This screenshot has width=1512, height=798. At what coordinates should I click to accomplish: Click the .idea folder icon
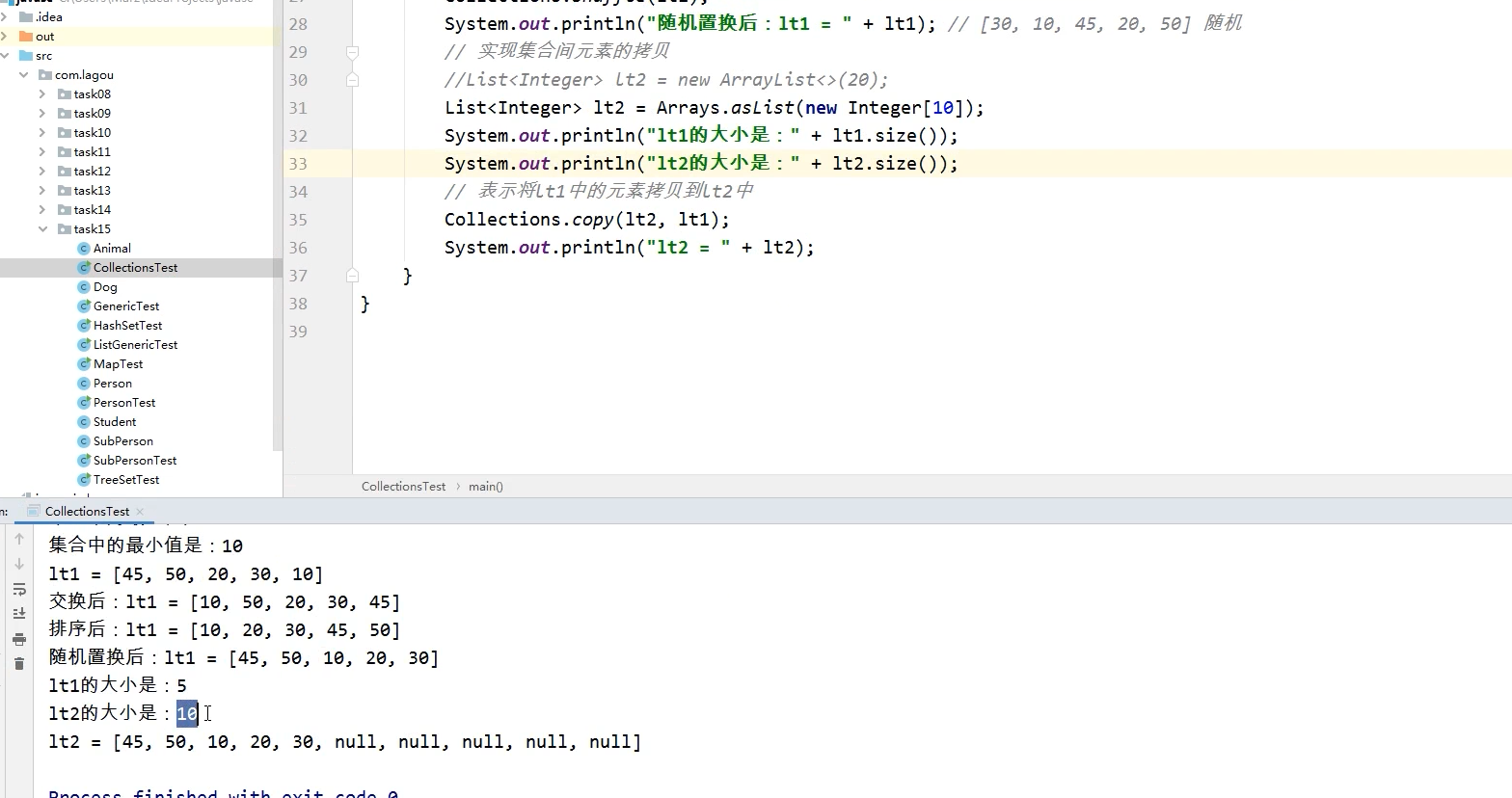click(26, 17)
